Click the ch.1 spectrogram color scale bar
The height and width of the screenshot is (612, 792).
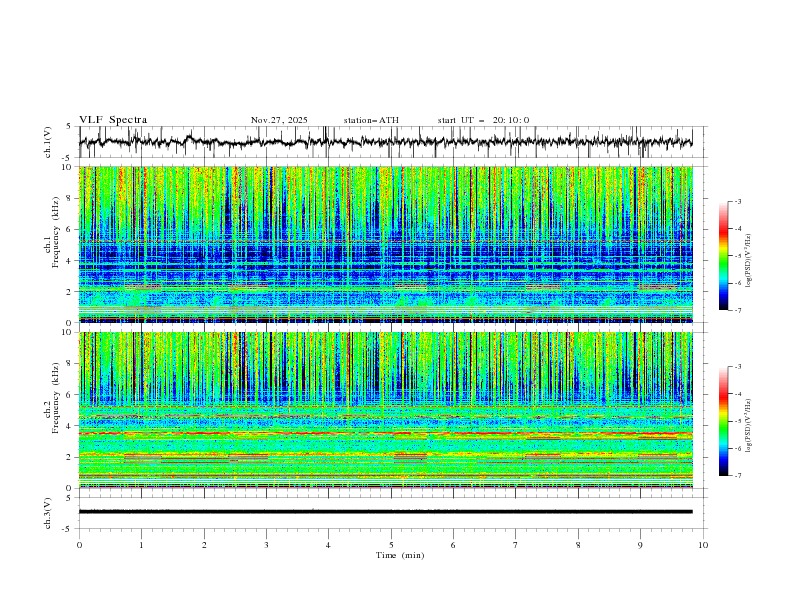(723, 256)
